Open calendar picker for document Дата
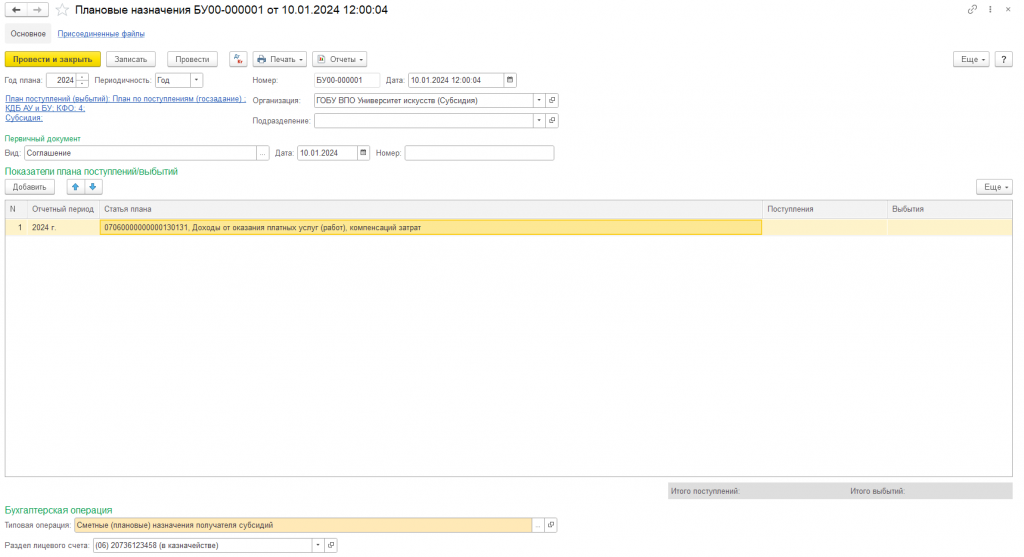1024x557 pixels. (510, 80)
